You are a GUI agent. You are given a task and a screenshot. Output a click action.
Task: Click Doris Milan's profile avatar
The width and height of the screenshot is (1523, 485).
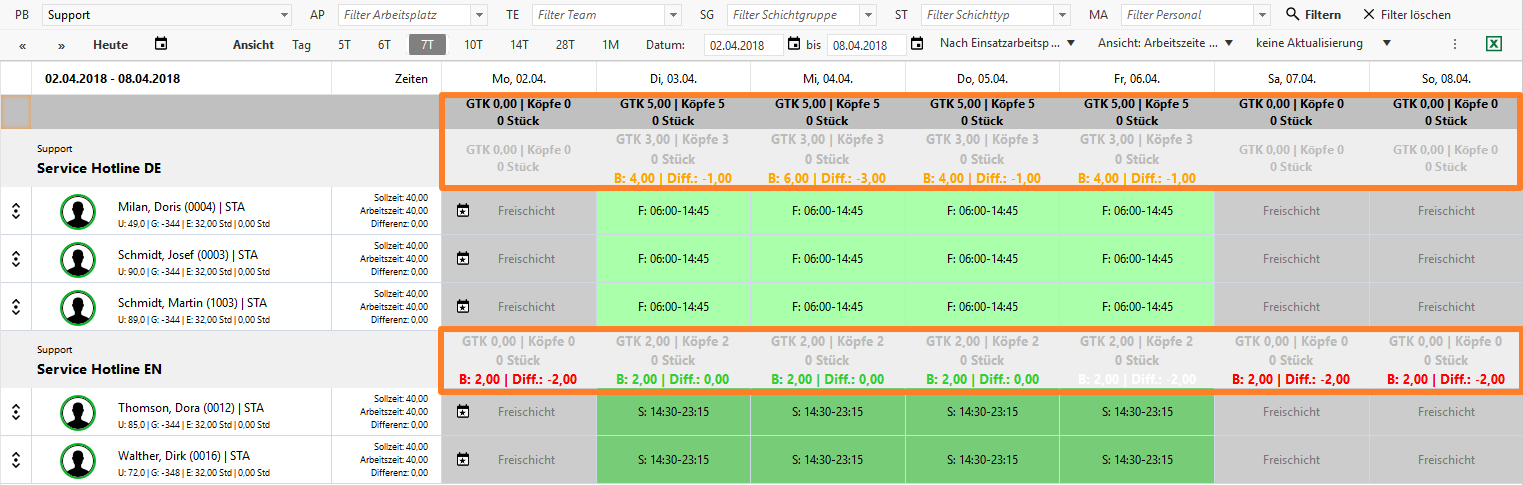click(x=78, y=211)
